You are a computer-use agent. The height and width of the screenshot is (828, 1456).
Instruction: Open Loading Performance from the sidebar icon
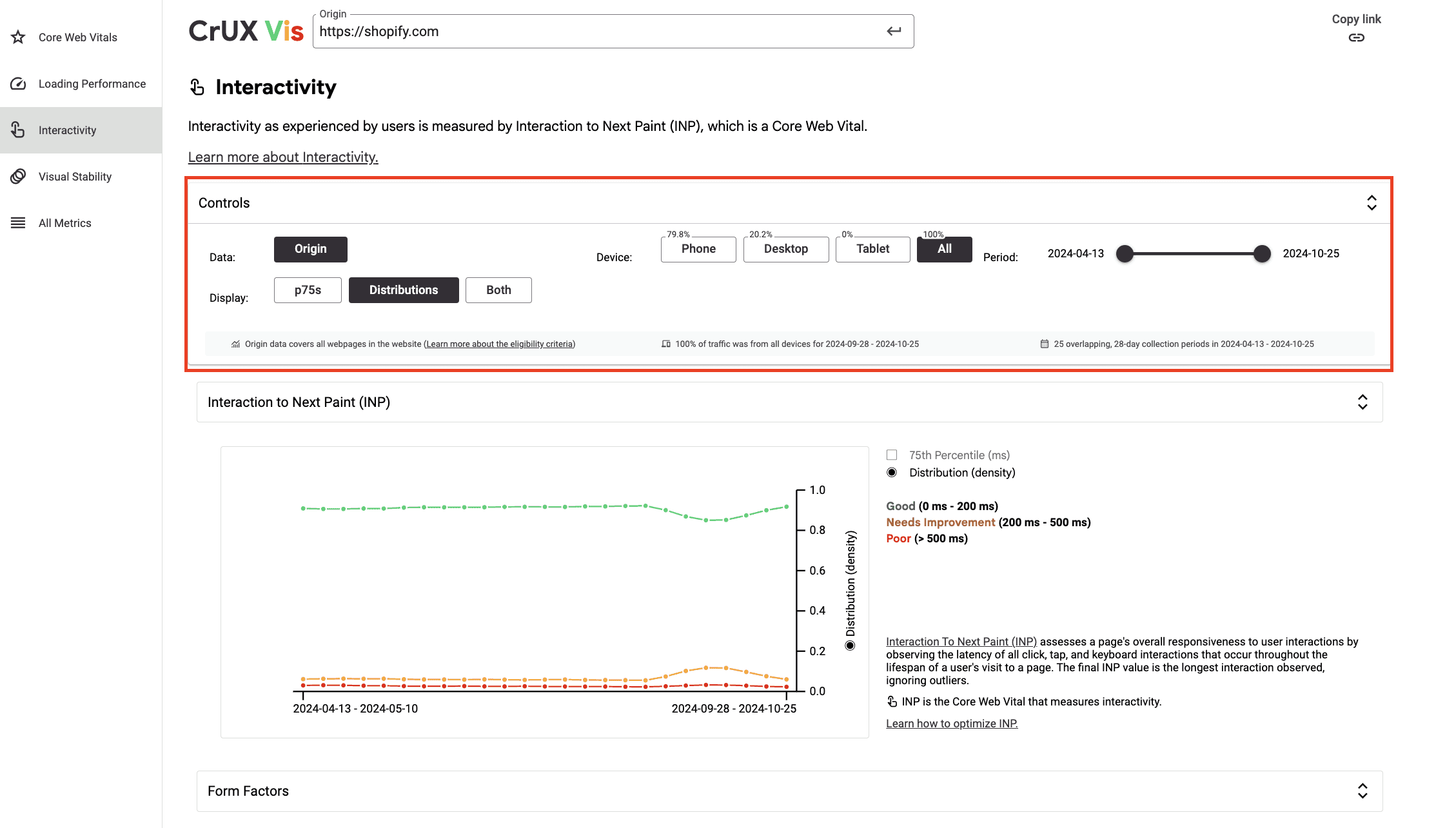pos(18,83)
